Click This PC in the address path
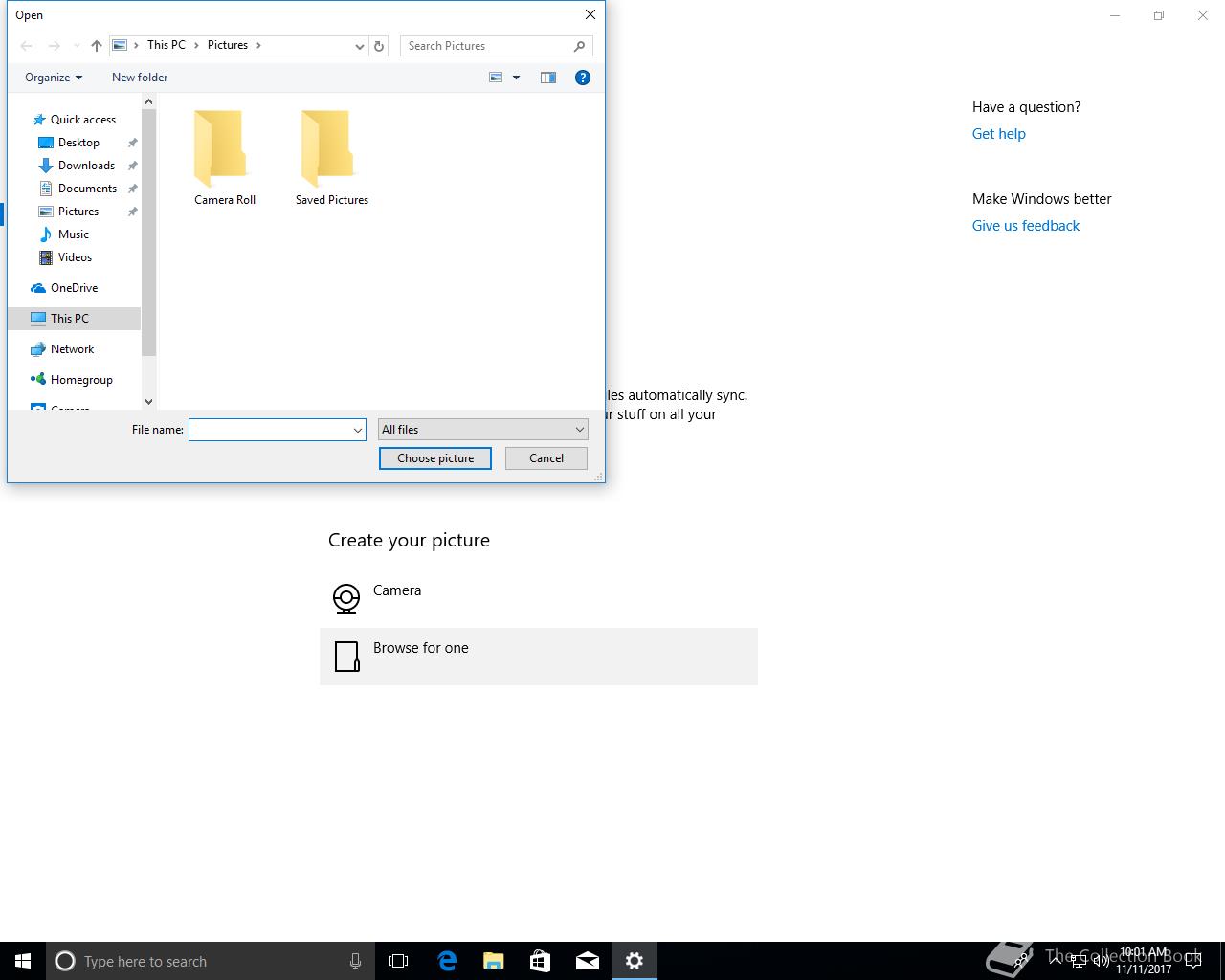Viewport: 1225px width, 980px height. (x=167, y=45)
